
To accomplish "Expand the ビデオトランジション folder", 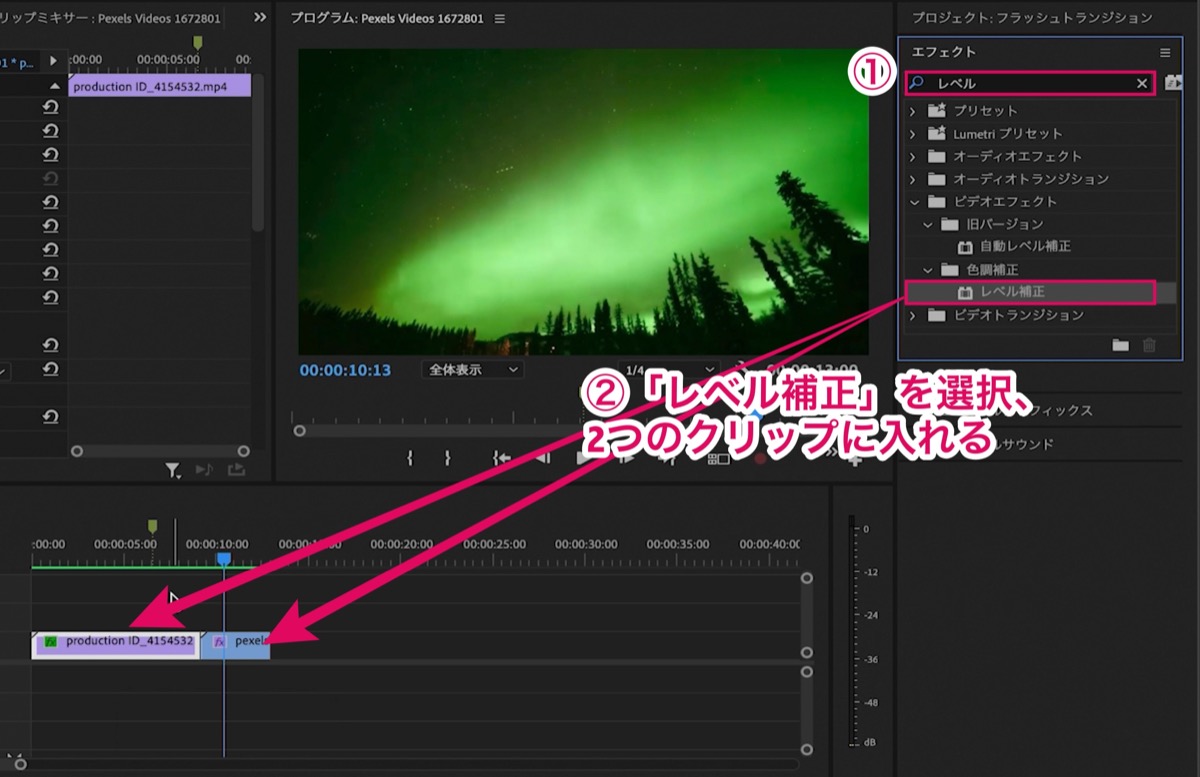I will click(x=912, y=316).
